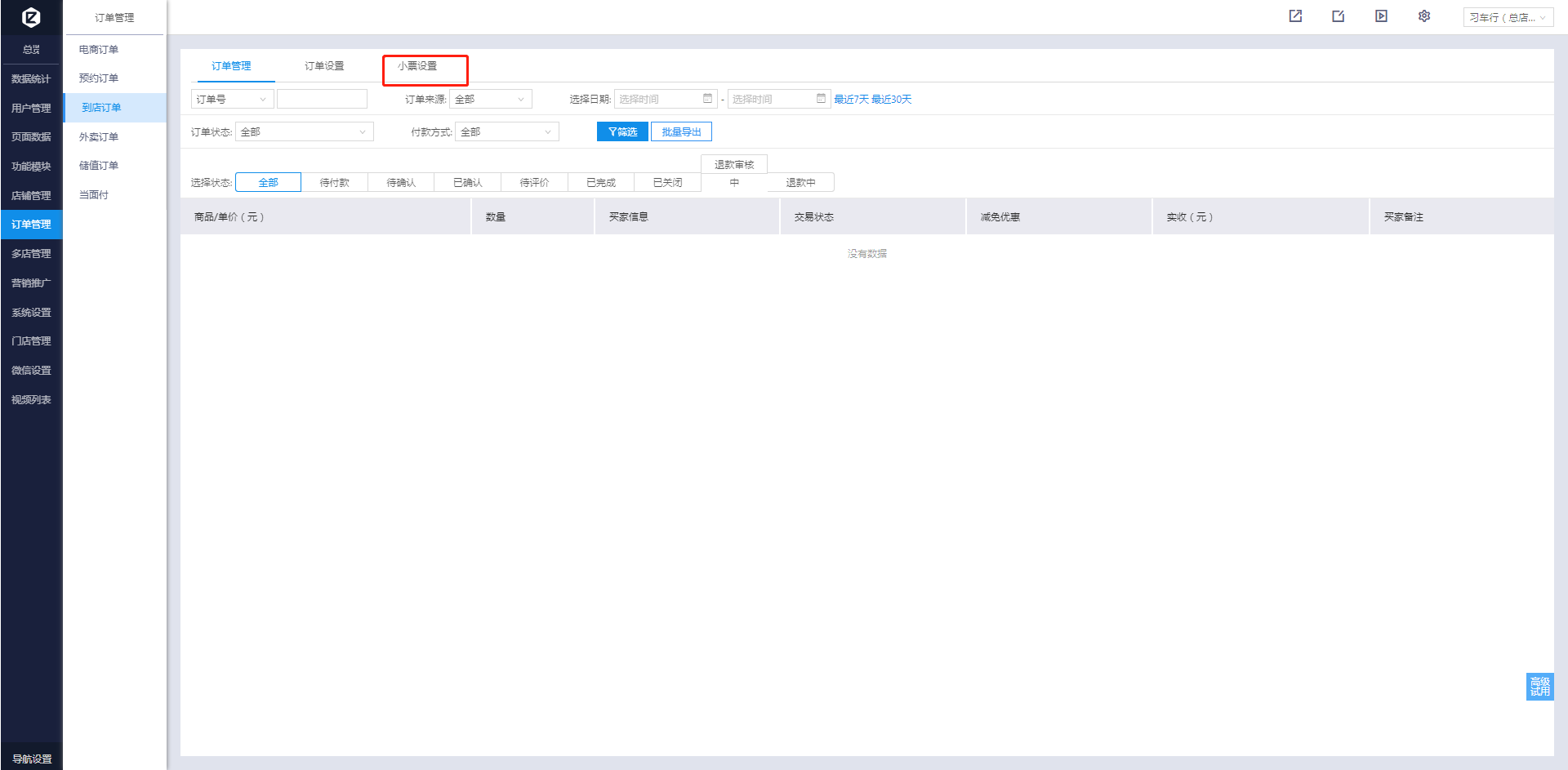This screenshot has width=1568, height=770.
Task: Open the 付款方式 dropdown
Action: [506, 132]
